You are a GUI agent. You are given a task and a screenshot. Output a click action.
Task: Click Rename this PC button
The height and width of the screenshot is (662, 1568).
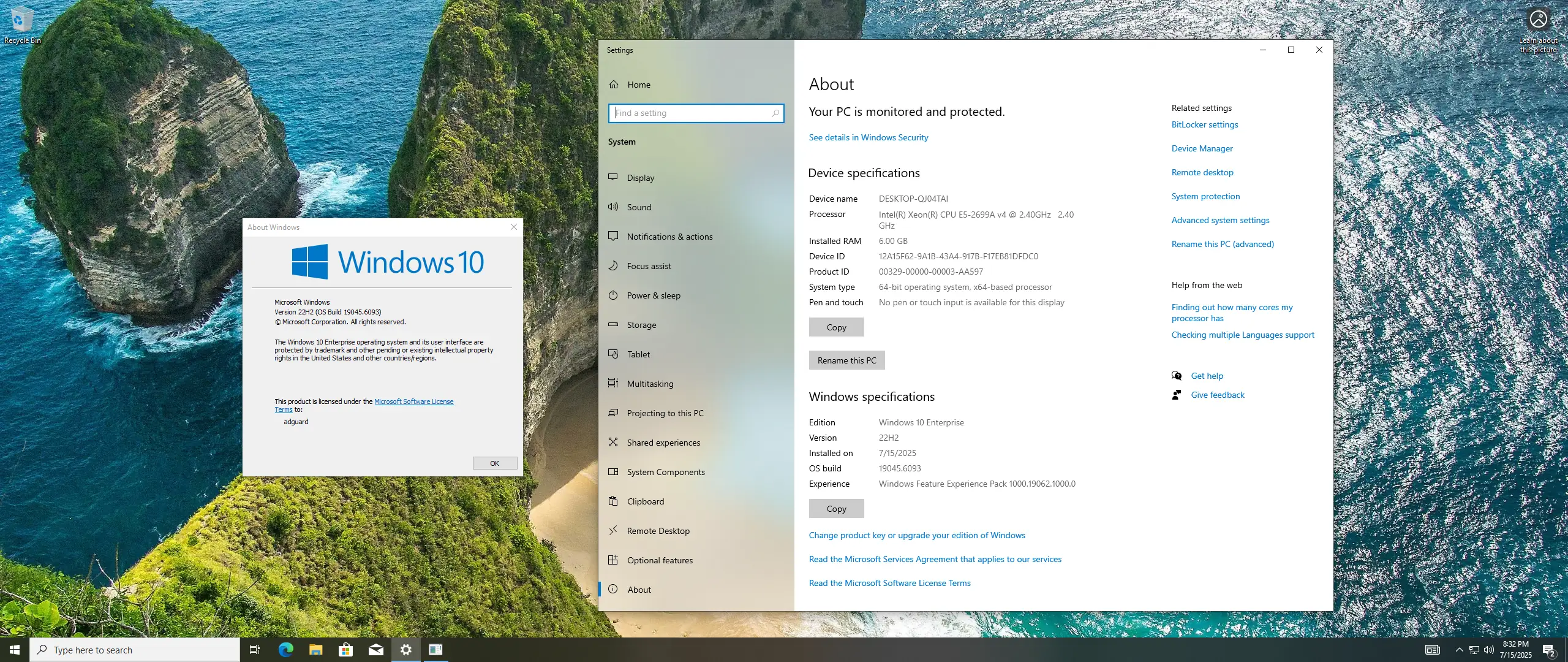846,360
